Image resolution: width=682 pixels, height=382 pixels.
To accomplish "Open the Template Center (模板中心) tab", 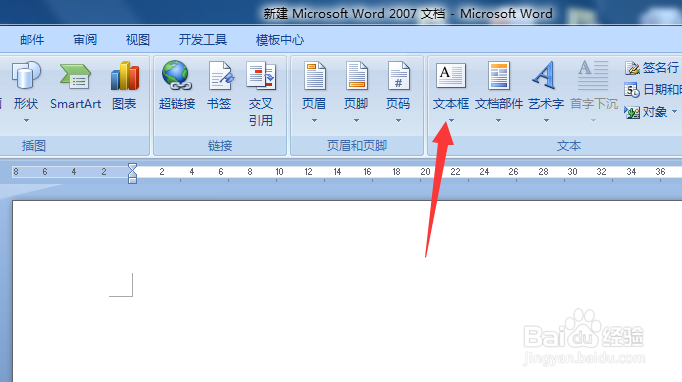I will click(x=280, y=40).
